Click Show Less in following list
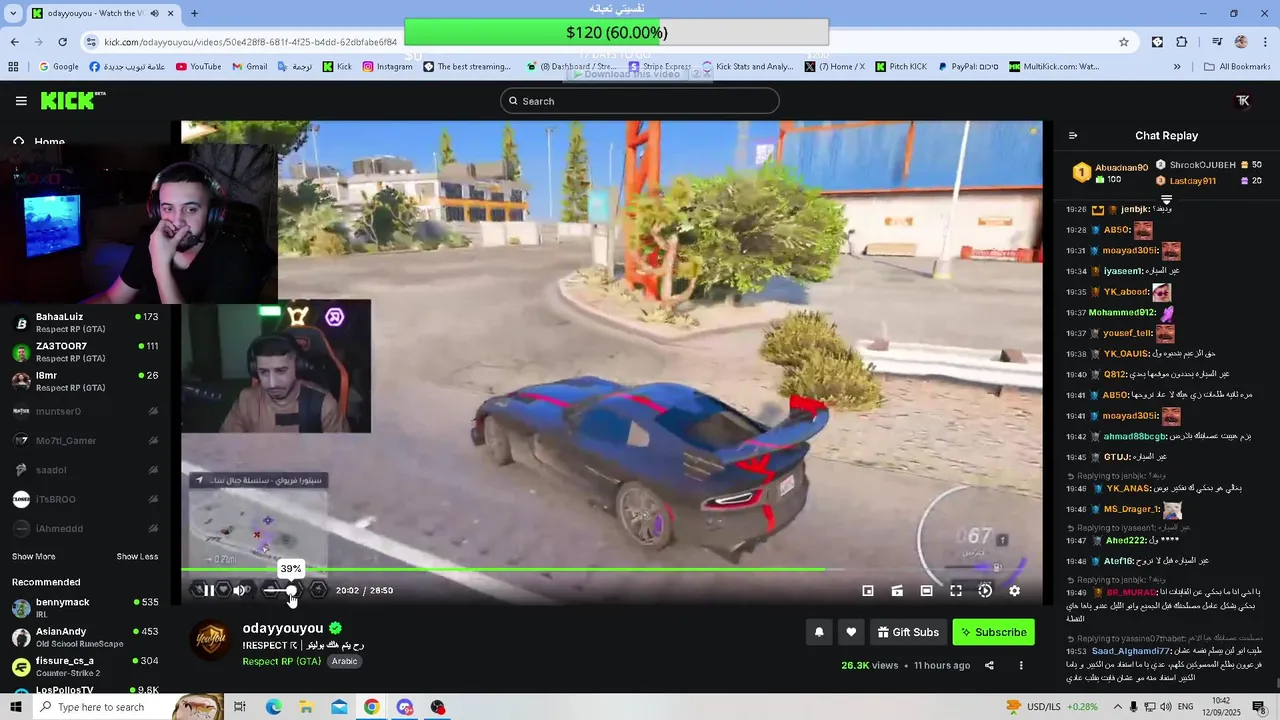 (x=137, y=557)
